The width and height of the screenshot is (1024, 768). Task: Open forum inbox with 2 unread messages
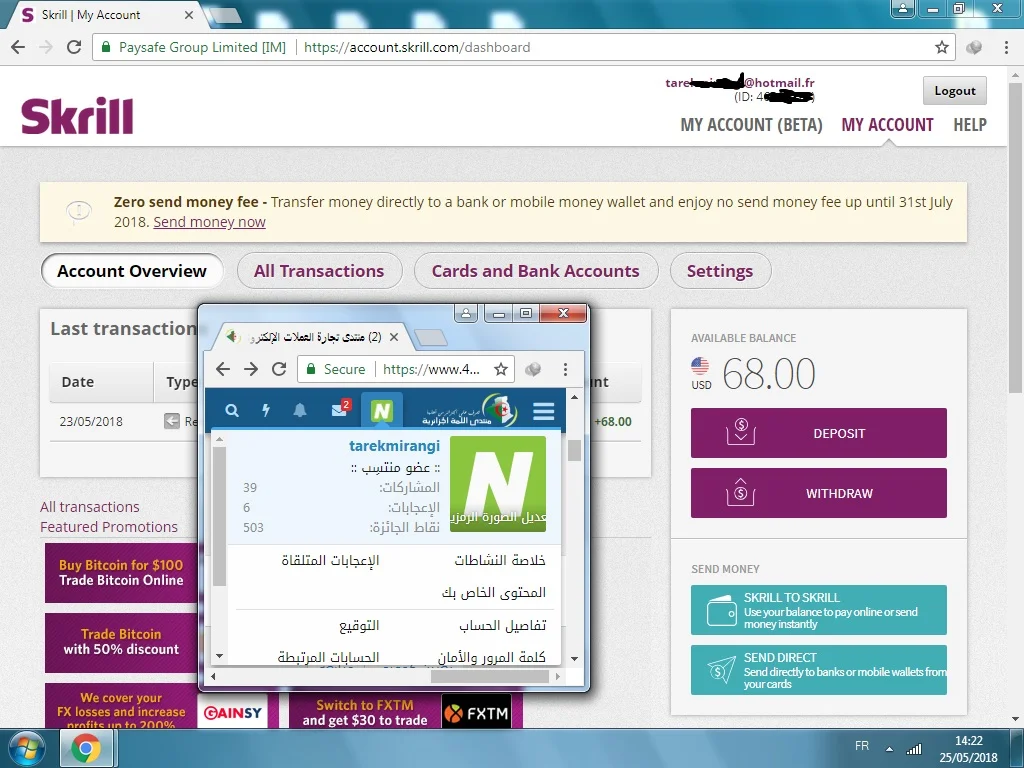[x=340, y=410]
